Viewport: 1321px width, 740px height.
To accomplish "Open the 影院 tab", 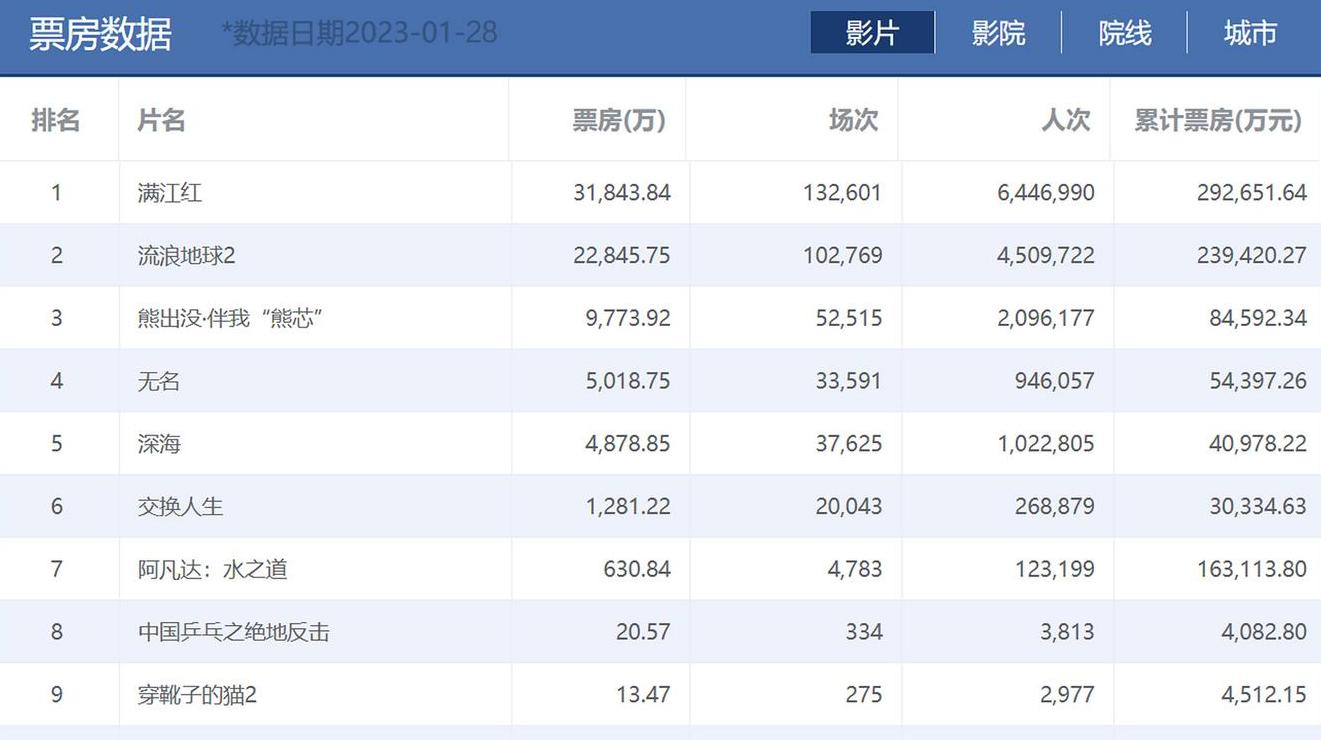I will pyautogui.click(x=998, y=33).
